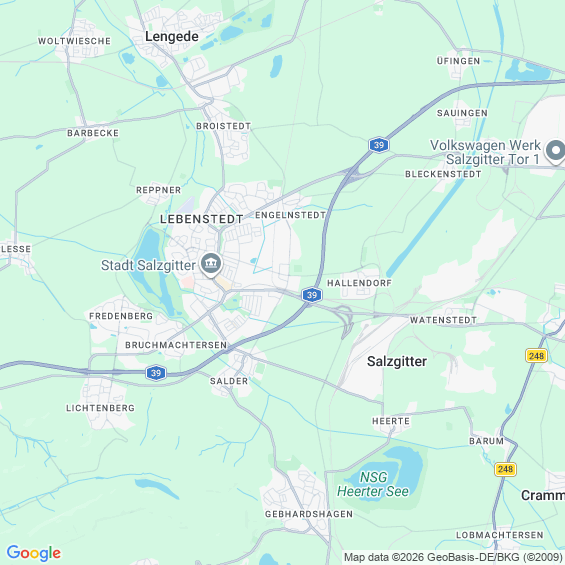
Task: Click the Map data copyright text
Action: (454, 557)
